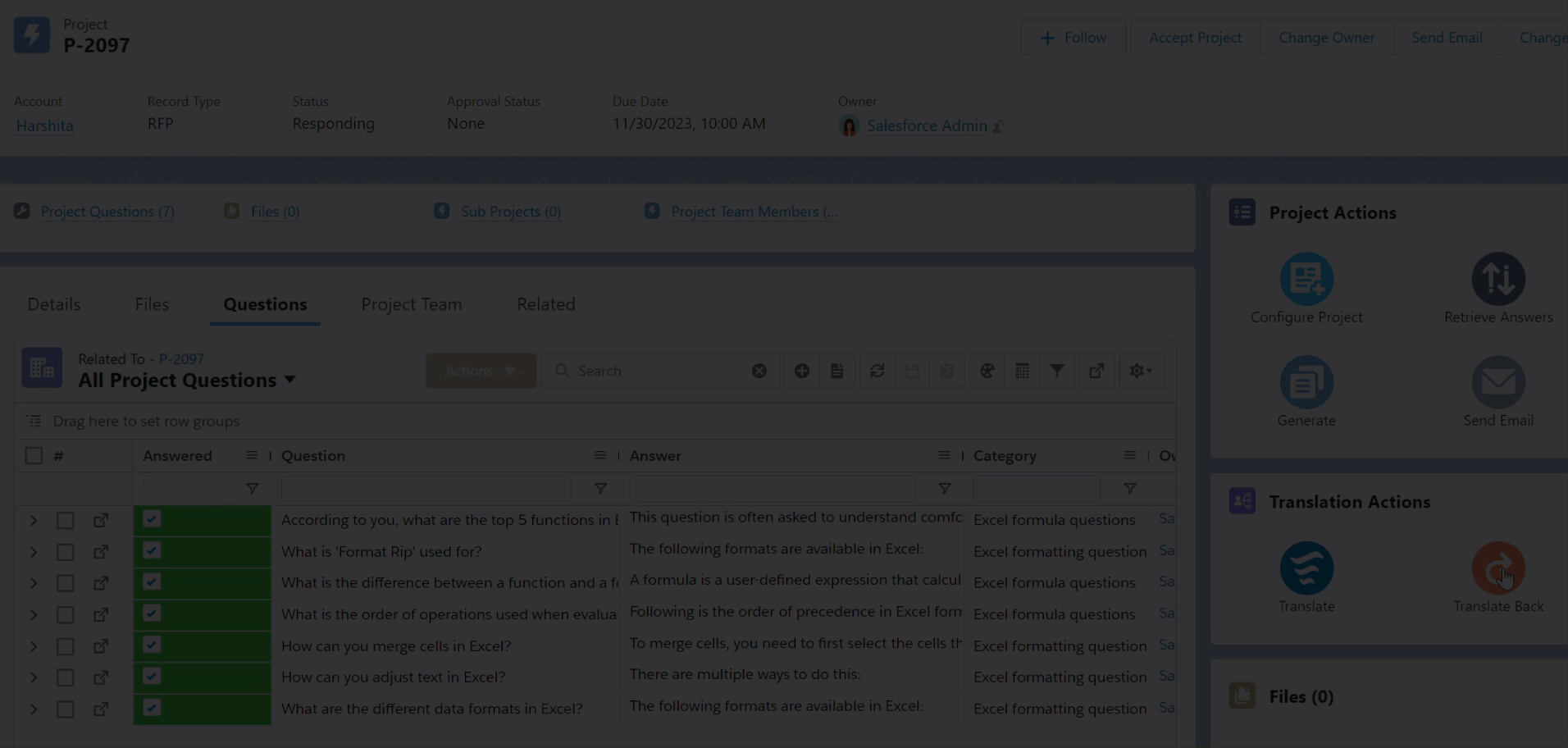Click the Change Owner button
Image resolution: width=1568 pixels, height=748 pixels.
[1327, 38]
